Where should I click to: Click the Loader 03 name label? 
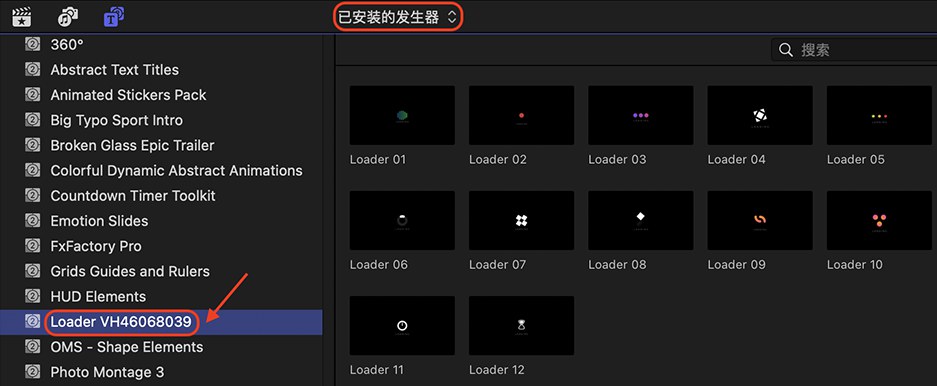tap(617, 160)
